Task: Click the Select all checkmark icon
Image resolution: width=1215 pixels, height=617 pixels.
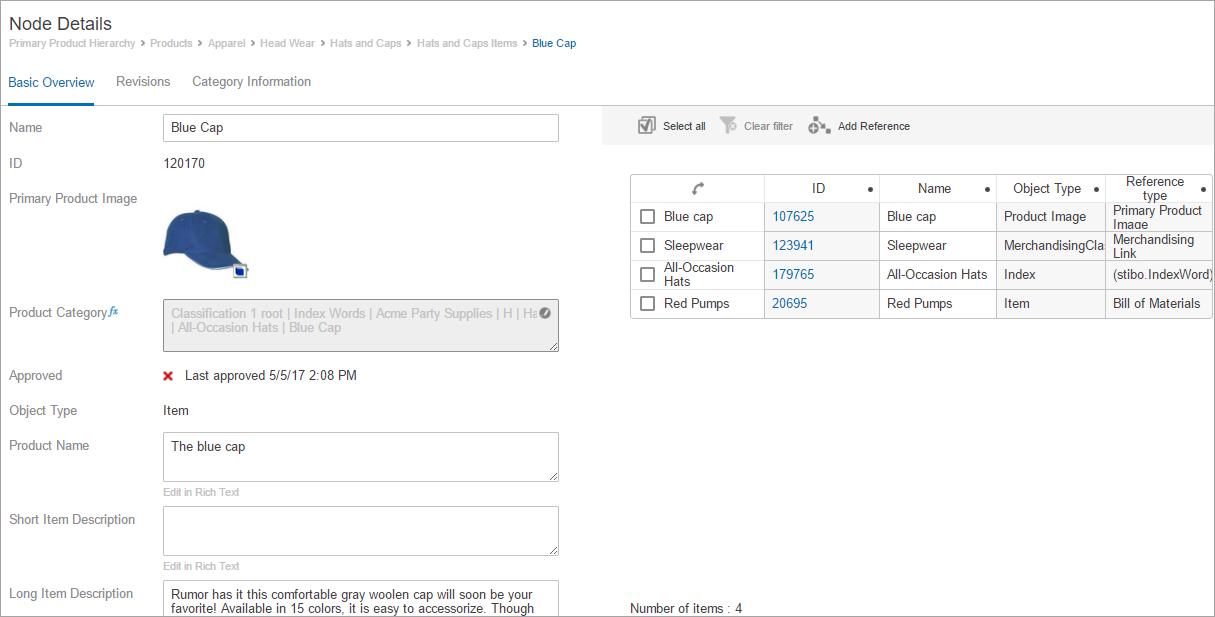Action: tap(646, 125)
